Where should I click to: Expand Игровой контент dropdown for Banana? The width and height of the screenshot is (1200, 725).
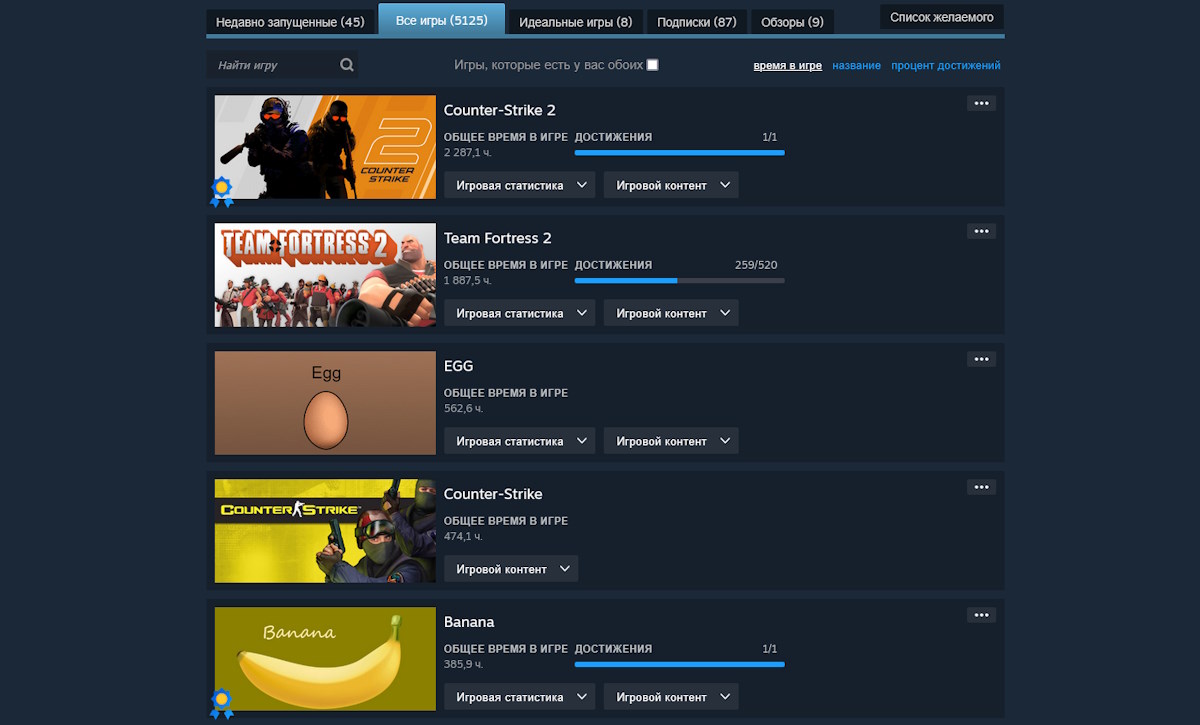click(671, 697)
